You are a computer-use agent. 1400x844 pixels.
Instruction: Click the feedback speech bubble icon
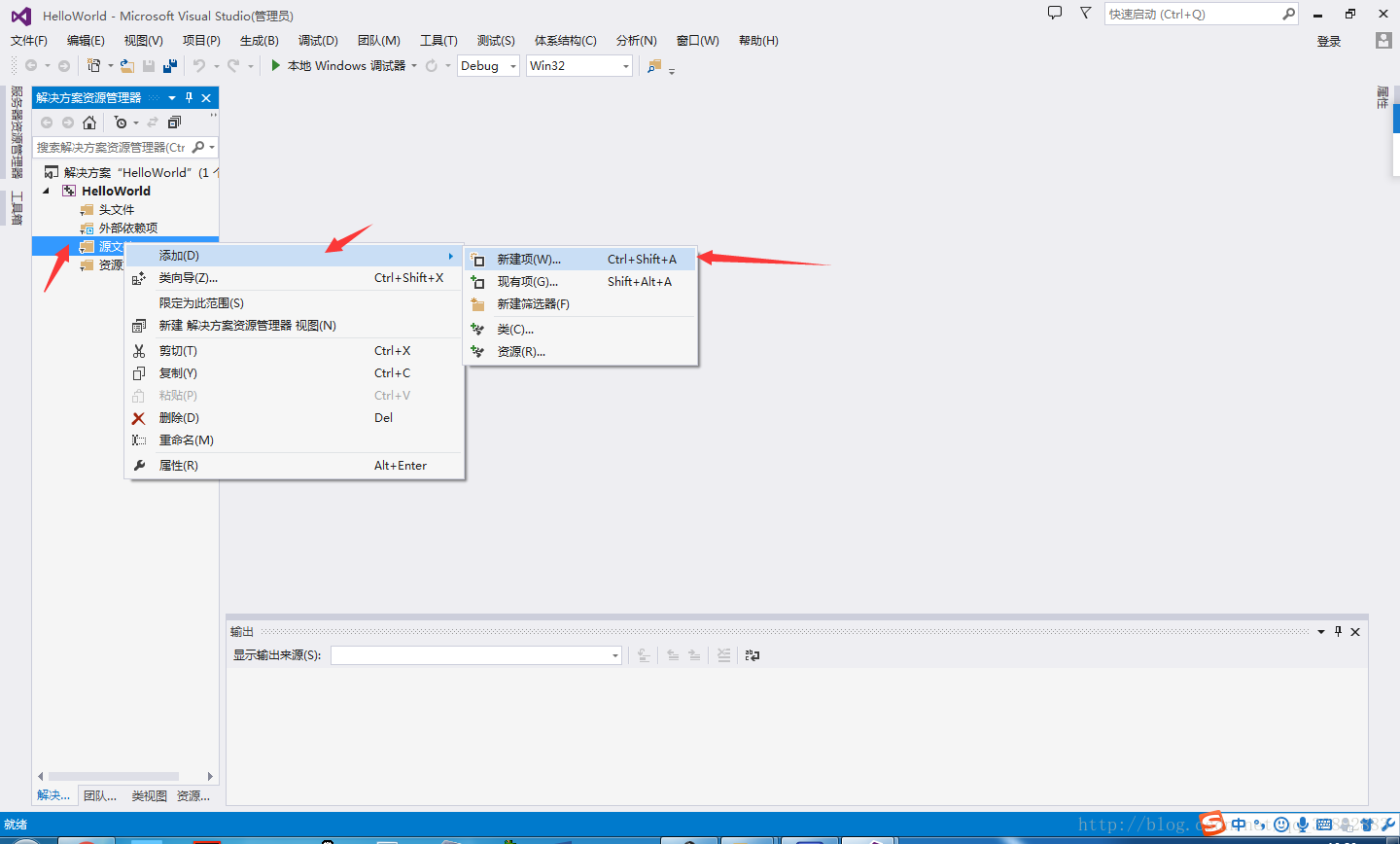pyautogui.click(x=1055, y=13)
